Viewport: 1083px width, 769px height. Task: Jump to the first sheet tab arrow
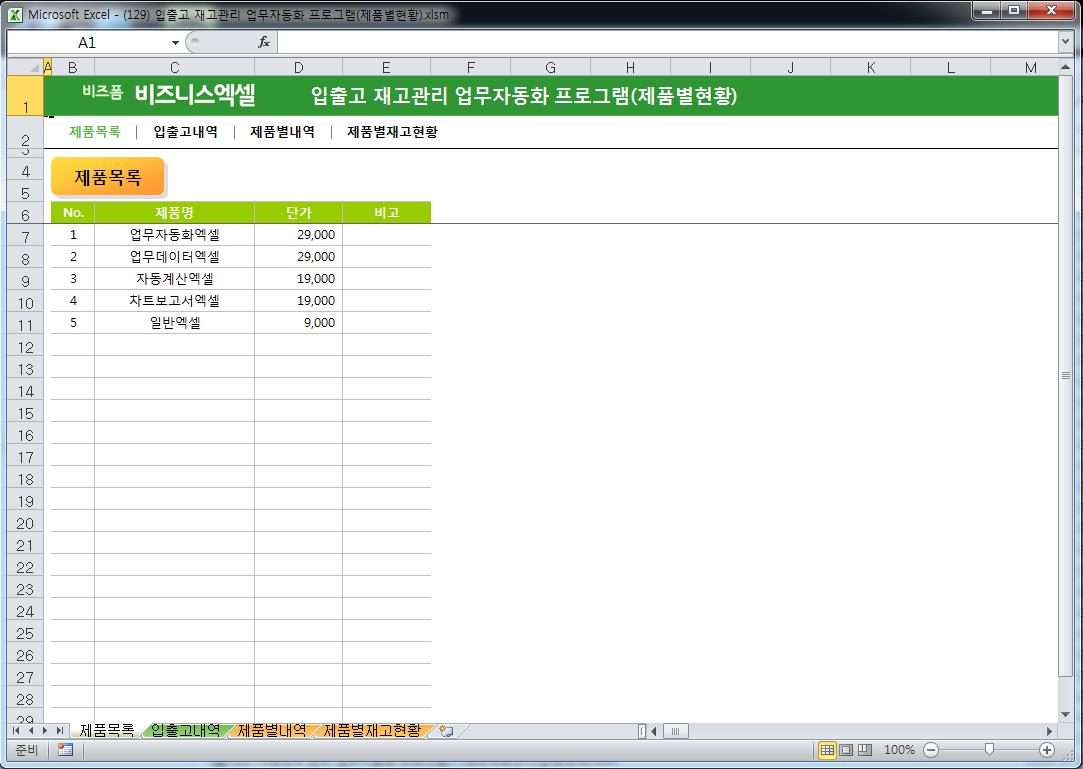coord(15,731)
